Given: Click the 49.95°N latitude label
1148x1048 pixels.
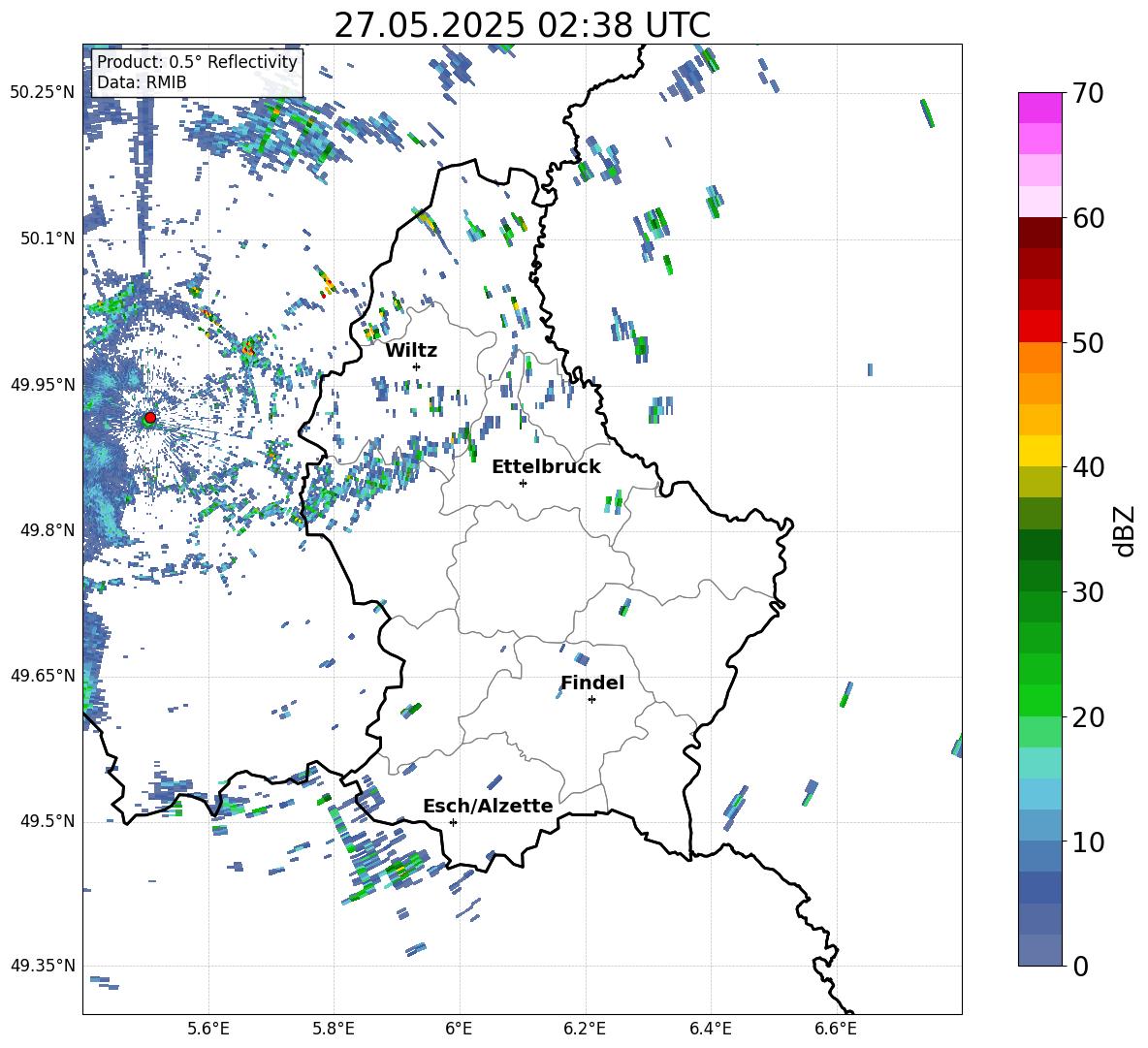Looking at the screenshot, I should (x=43, y=385).
